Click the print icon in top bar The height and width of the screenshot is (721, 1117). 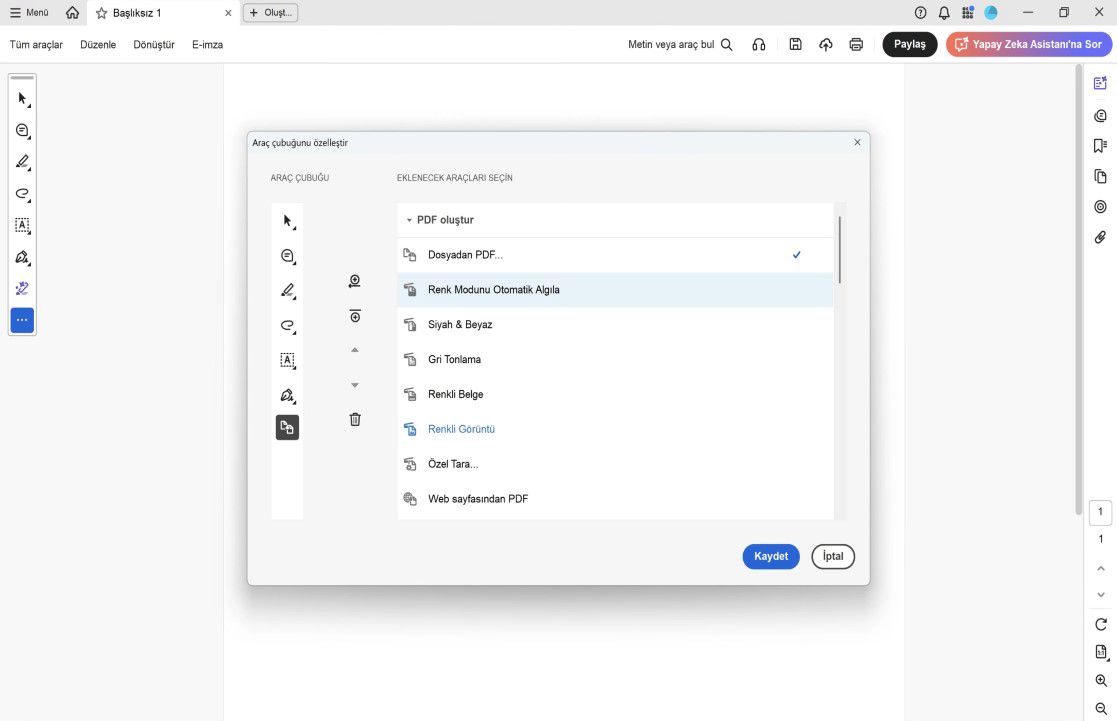pyautogui.click(x=856, y=44)
